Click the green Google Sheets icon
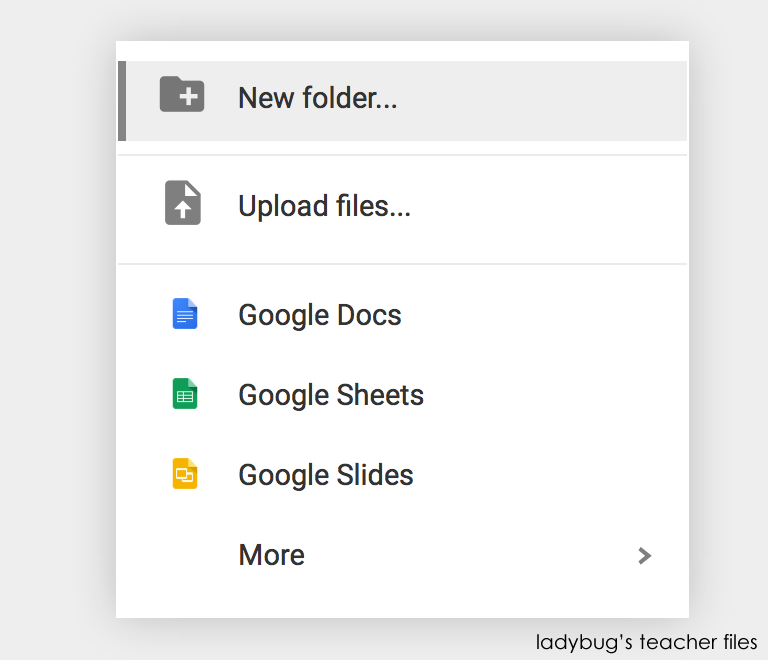The image size is (768, 660). click(185, 394)
